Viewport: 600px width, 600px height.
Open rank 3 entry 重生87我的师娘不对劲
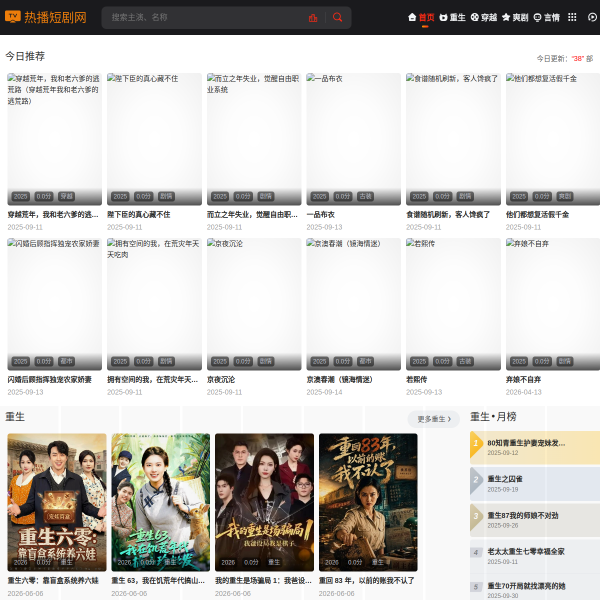535,520
